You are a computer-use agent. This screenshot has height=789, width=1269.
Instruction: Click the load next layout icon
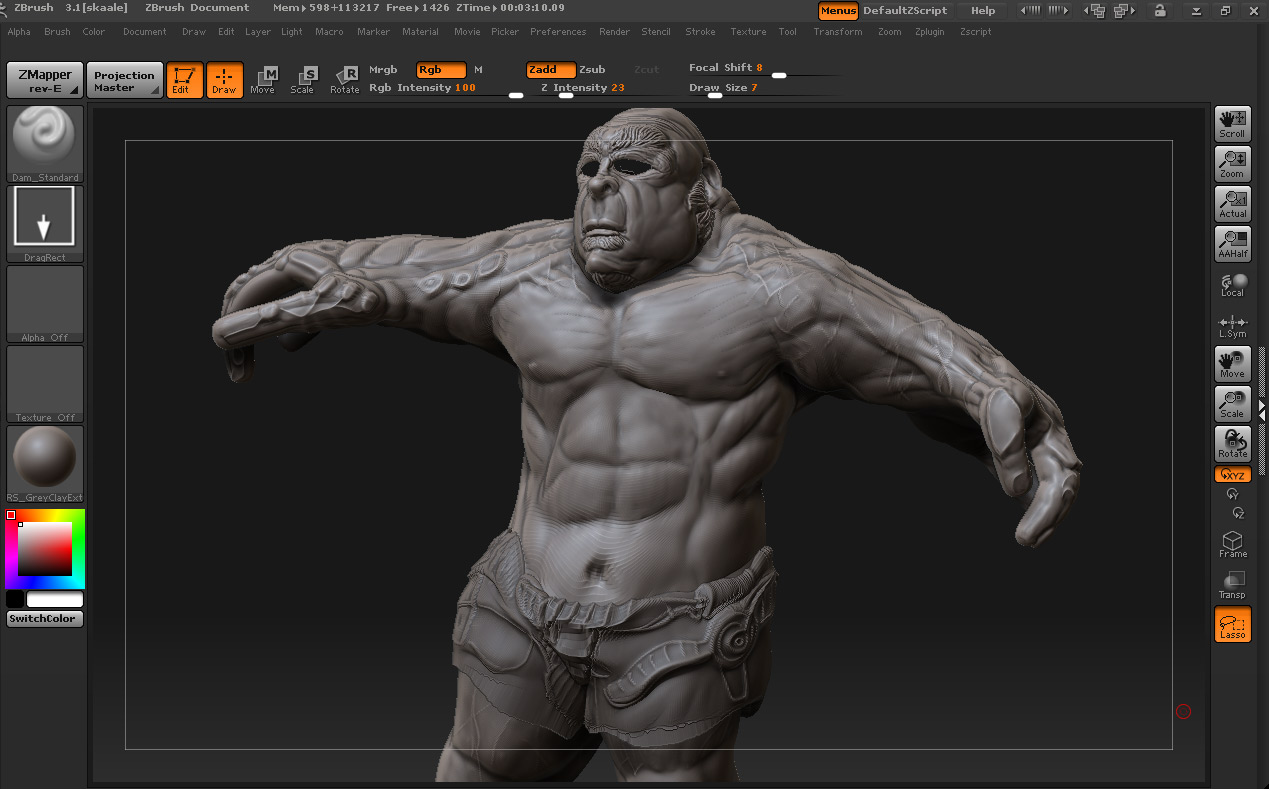(x=1123, y=11)
